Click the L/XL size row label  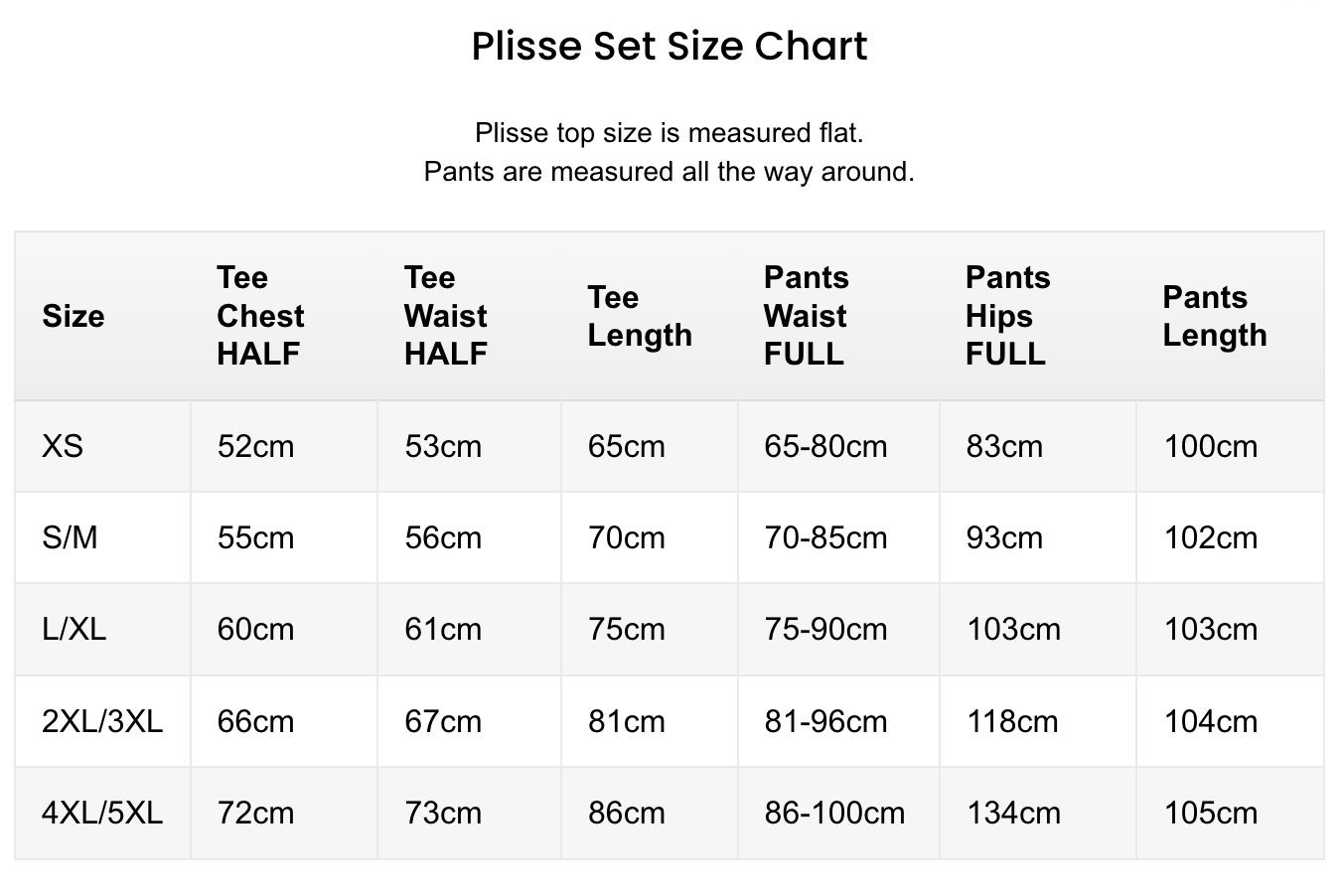[74, 629]
